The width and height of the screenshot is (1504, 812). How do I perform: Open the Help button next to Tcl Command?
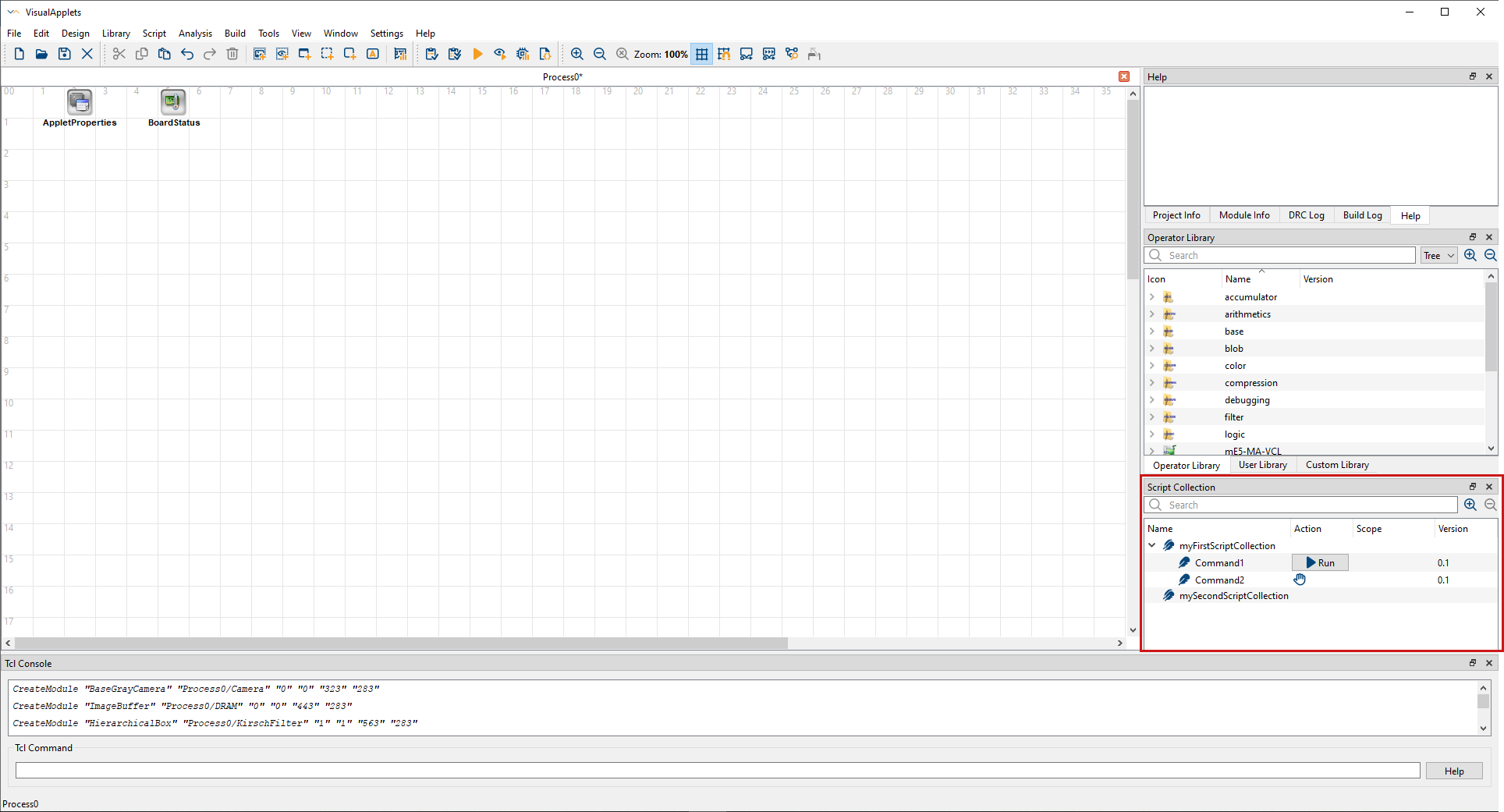click(1453, 770)
